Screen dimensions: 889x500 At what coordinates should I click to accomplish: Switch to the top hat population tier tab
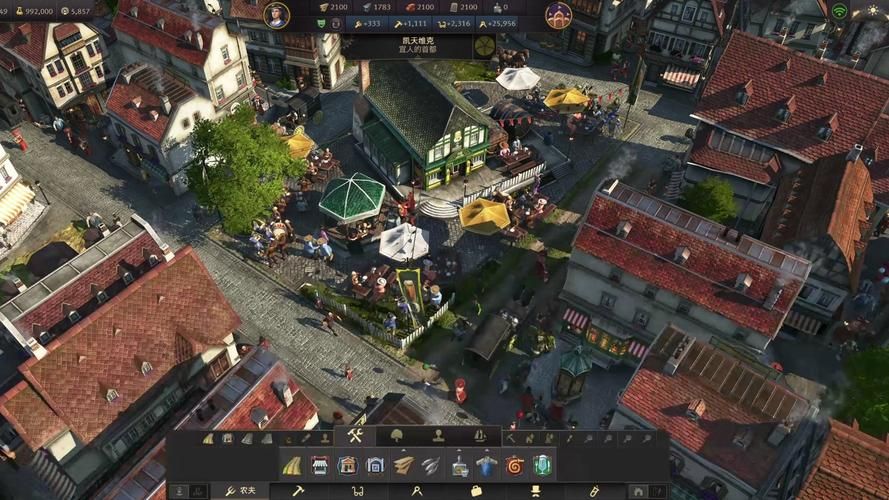pyautogui.click(x=535, y=491)
